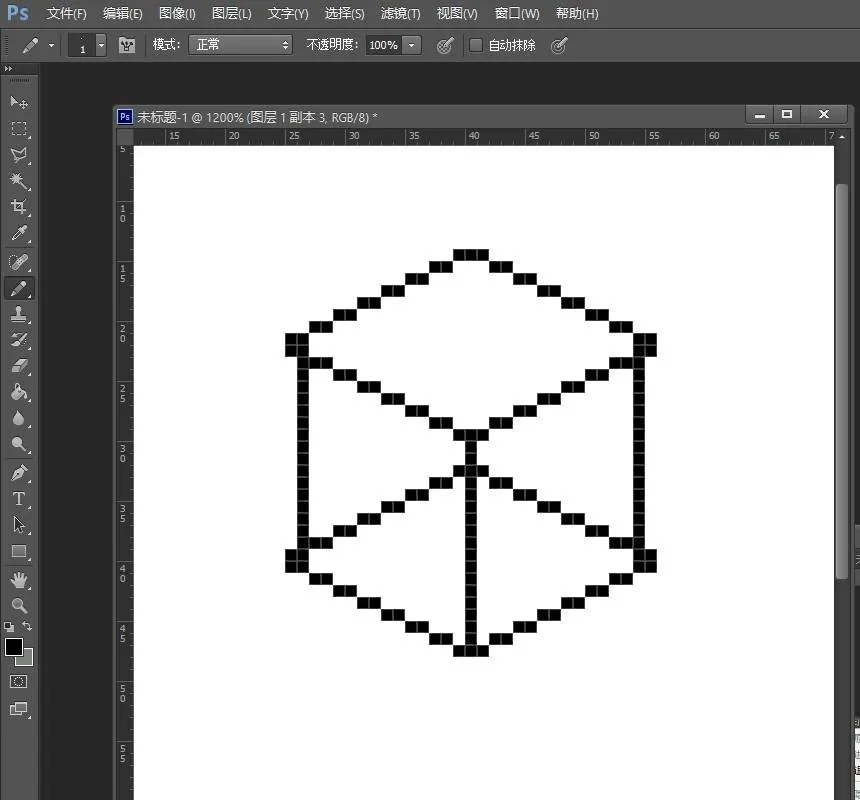The image size is (860, 800).
Task: Select the Move tool
Action: 19,102
